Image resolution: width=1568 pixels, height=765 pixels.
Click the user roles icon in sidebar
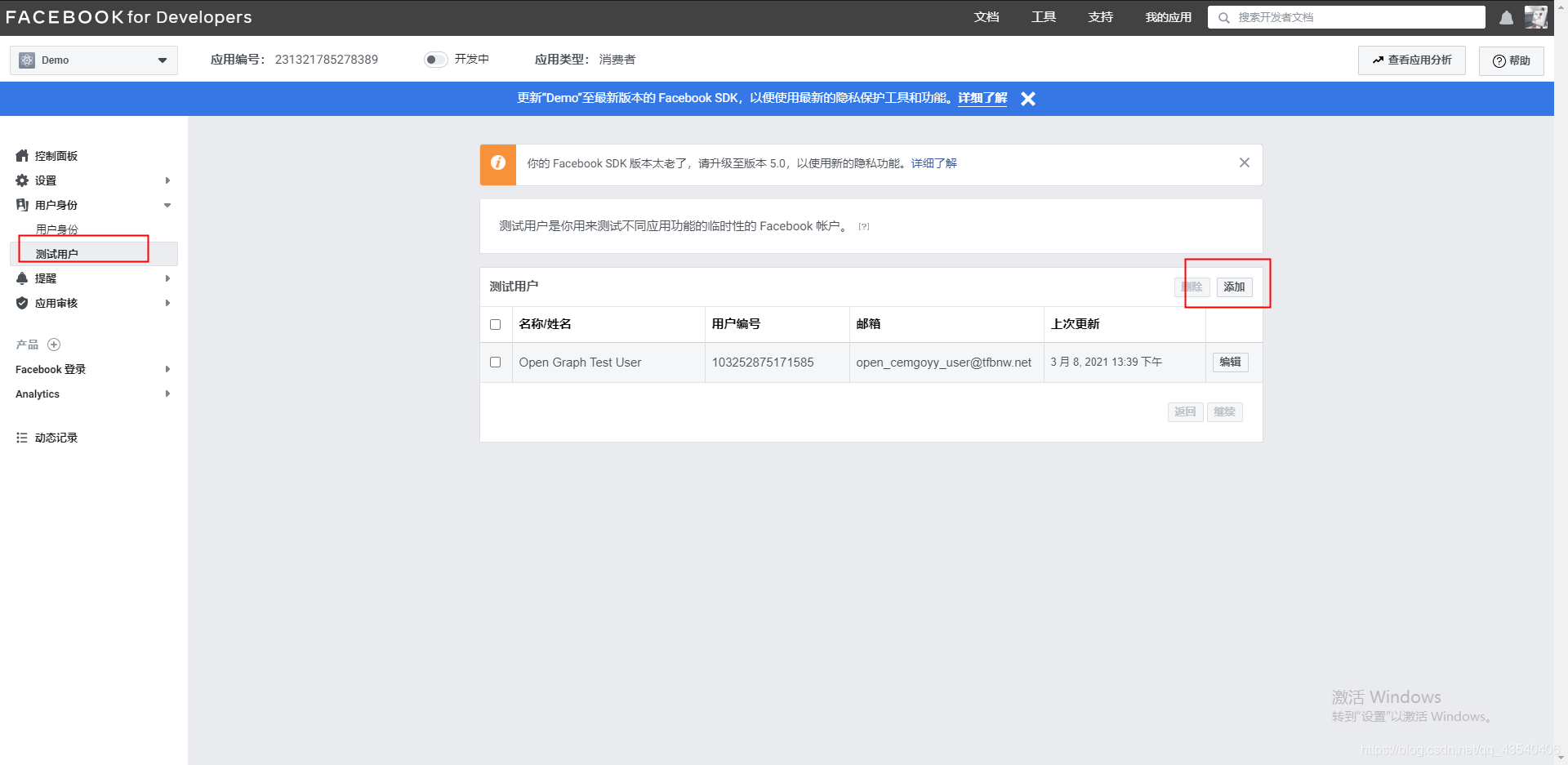click(x=22, y=205)
